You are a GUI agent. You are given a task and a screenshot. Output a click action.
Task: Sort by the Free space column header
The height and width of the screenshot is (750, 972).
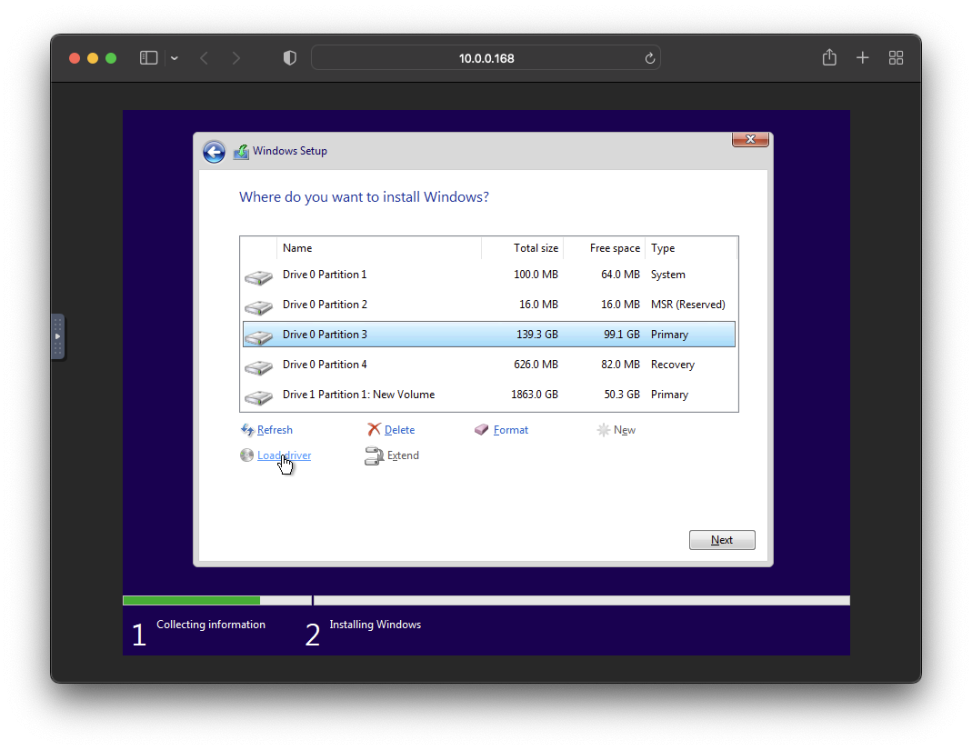tap(604, 248)
